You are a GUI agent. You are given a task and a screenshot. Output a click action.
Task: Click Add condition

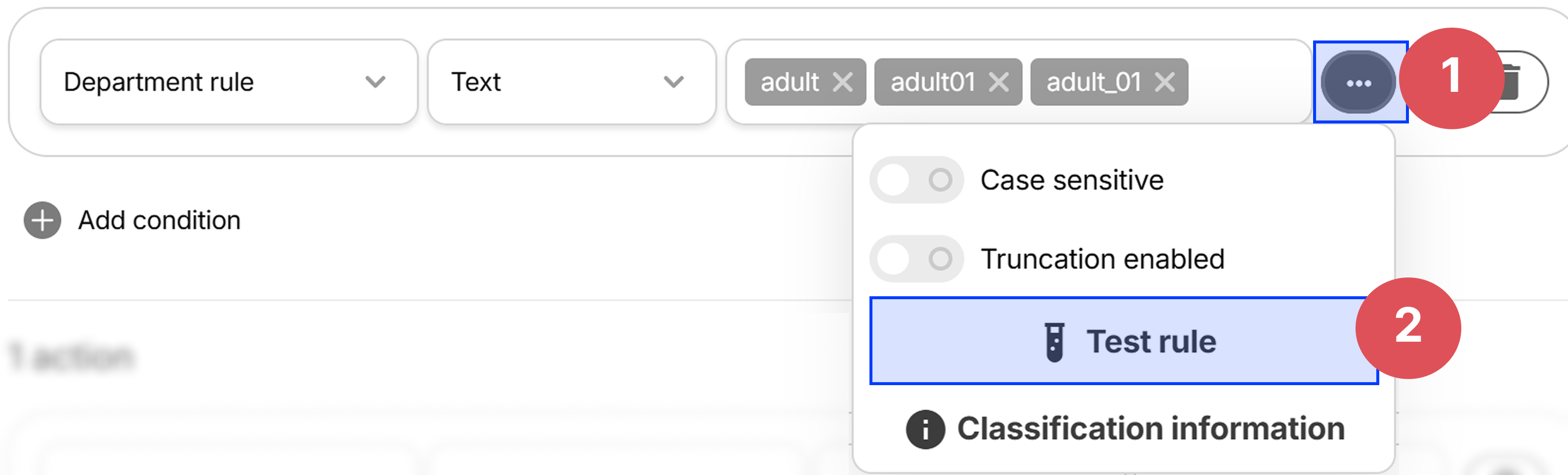[x=160, y=220]
